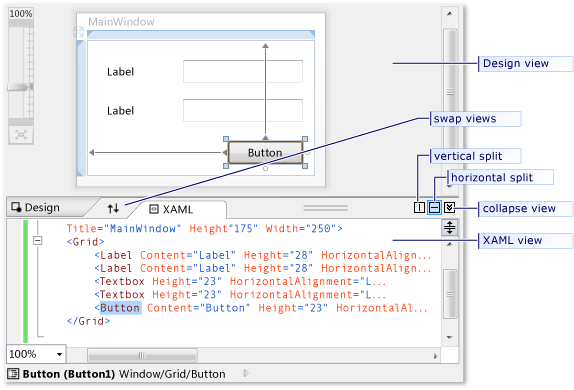Click the highlighted Button tag in XAML

point(120,308)
